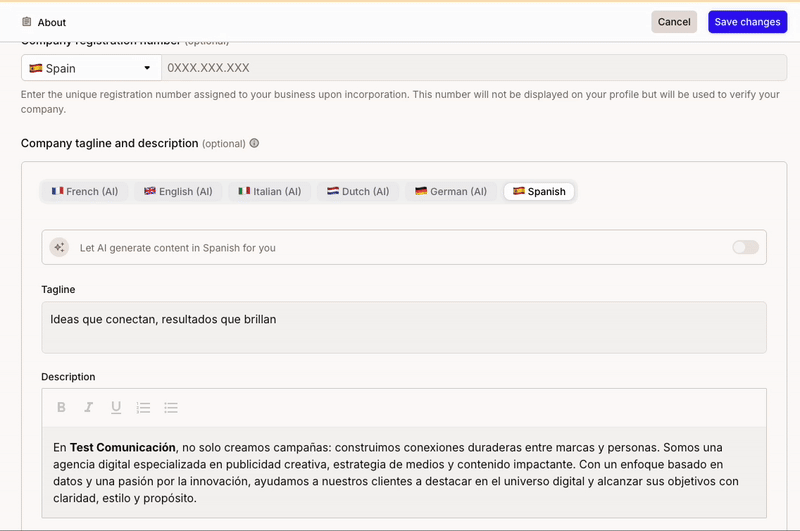Click the Tagline label
The width and height of the screenshot is (800, 531).
pos(58,289)
